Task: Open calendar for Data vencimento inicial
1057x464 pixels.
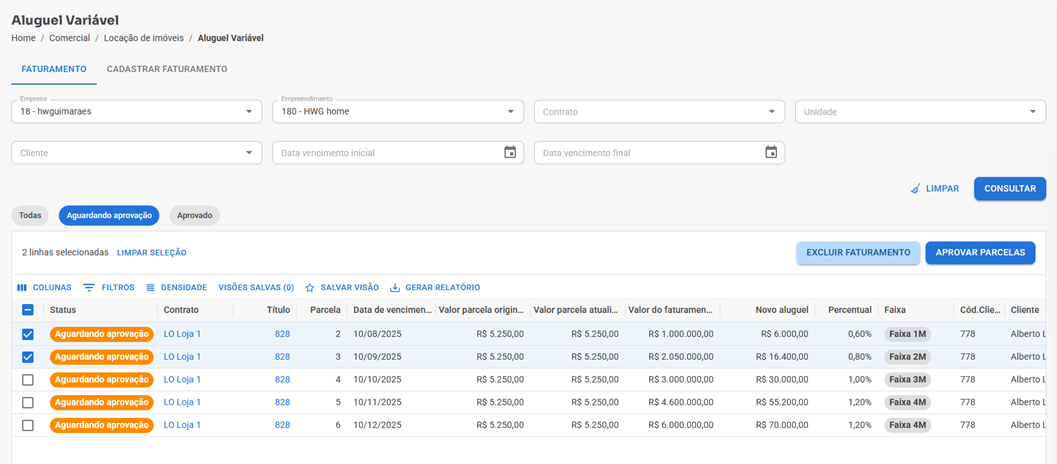Action: click(x=510, y=152)
